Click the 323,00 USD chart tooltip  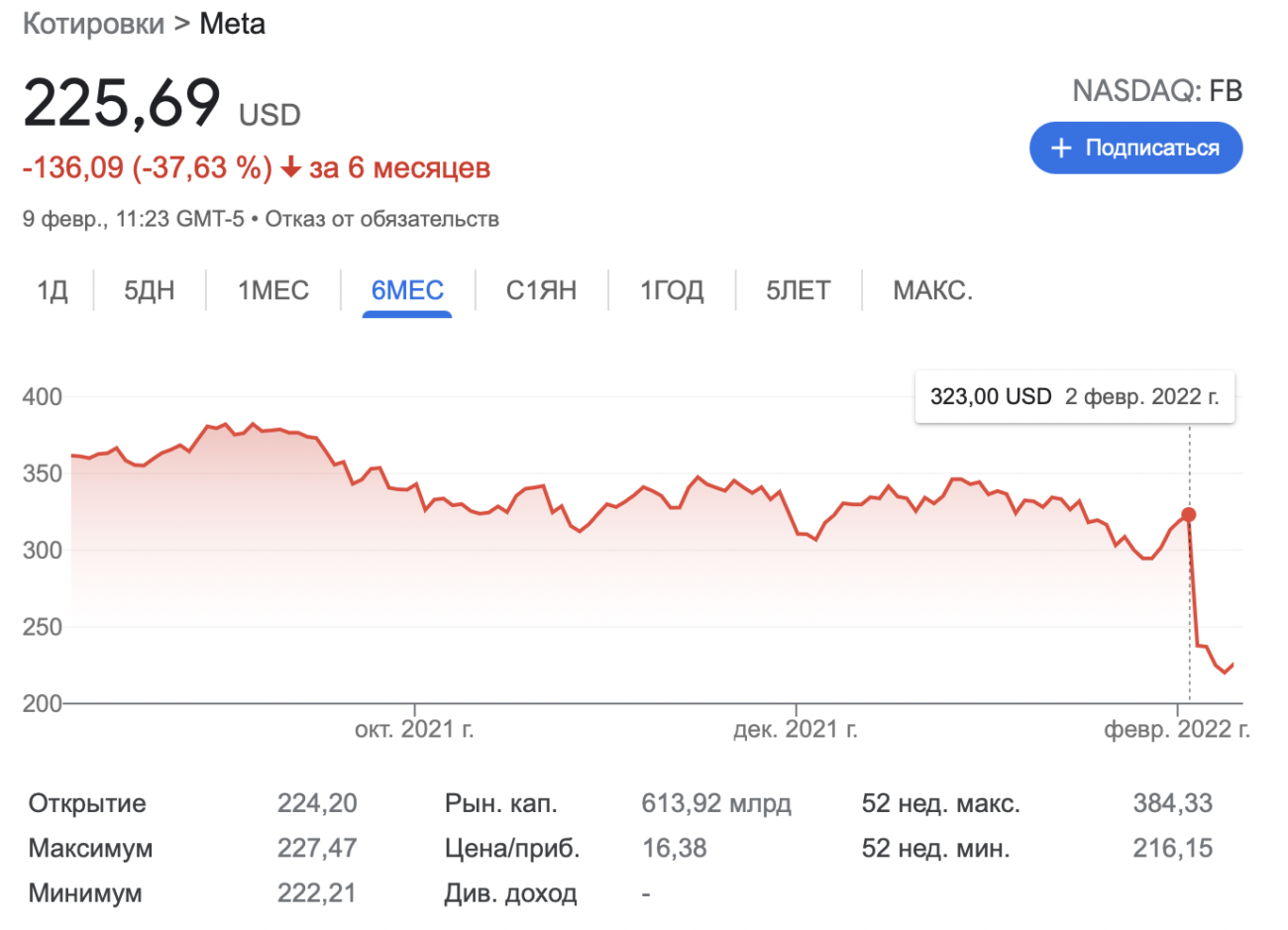[1075, 397]
